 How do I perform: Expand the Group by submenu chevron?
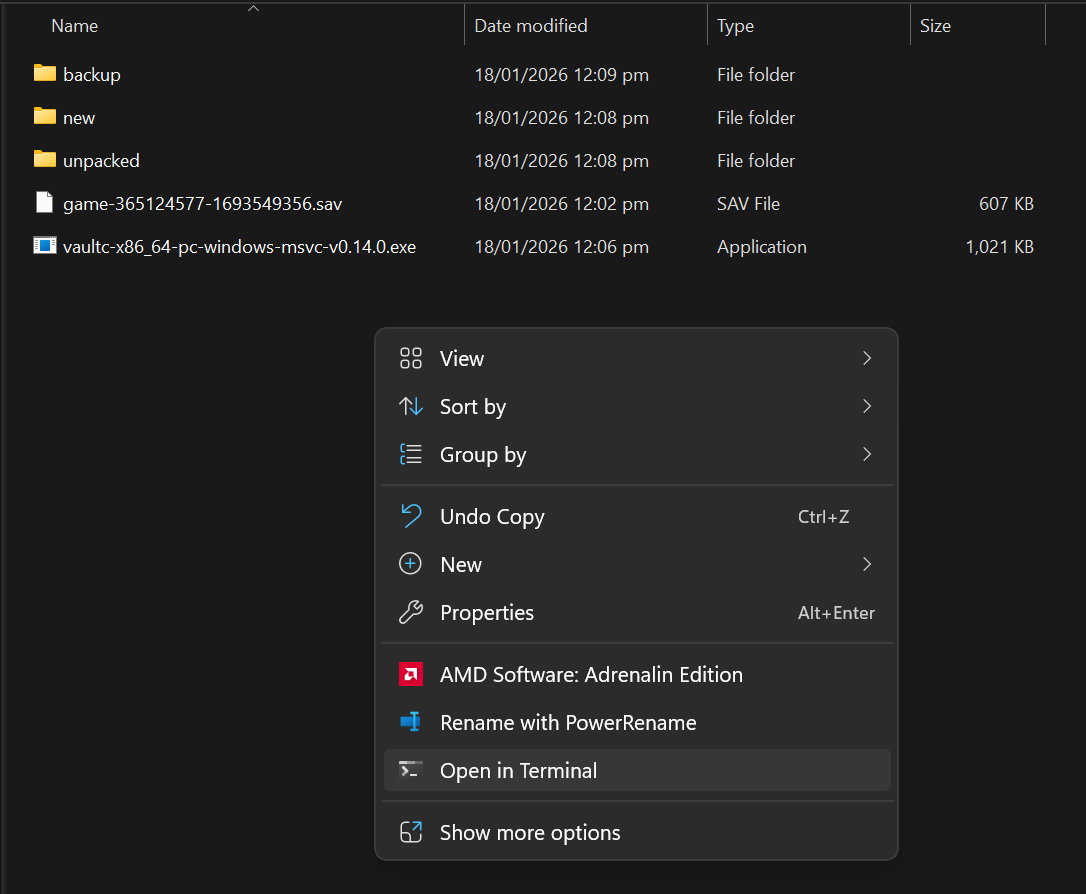[866, 454]
